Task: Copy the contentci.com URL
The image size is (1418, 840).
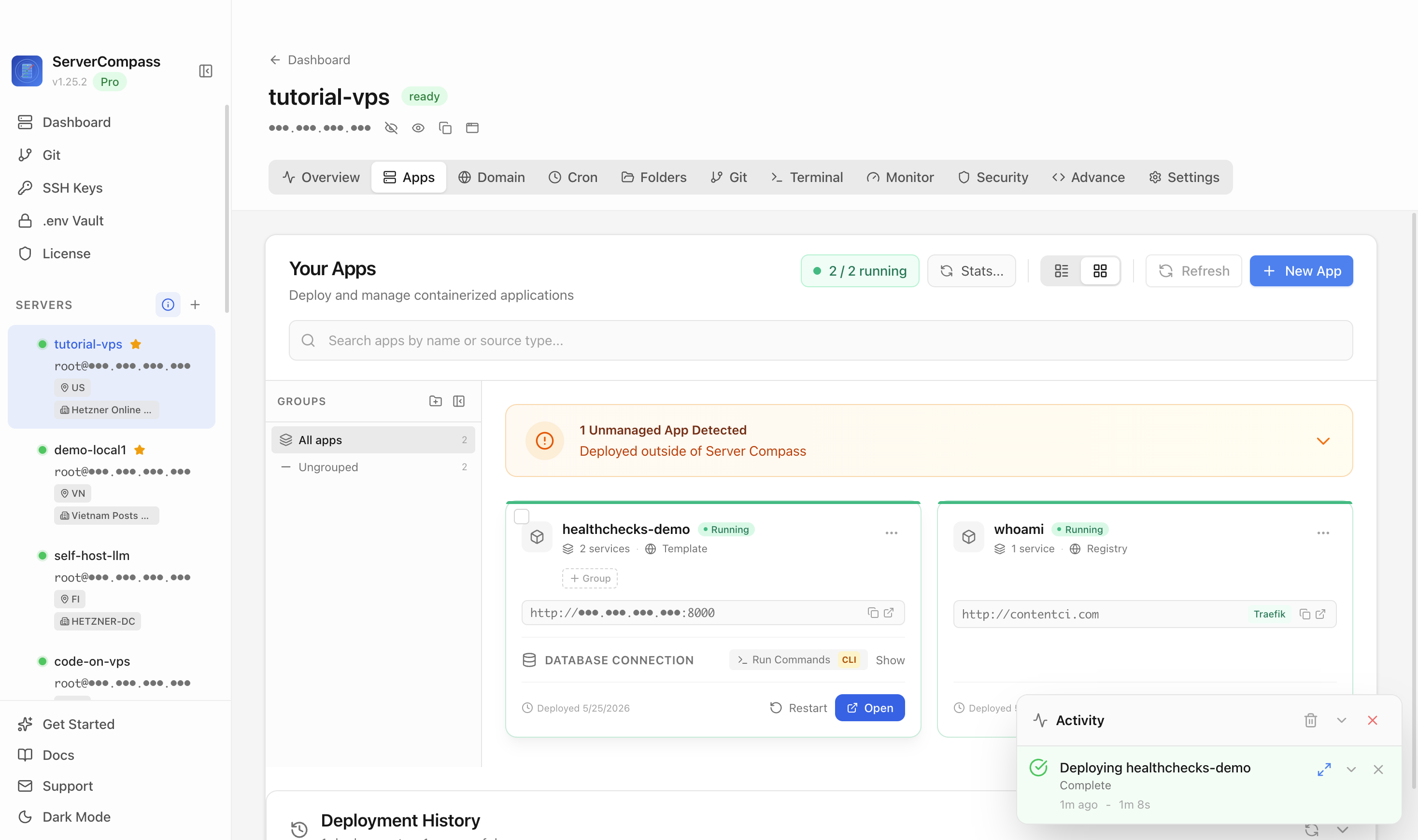Action: coord(1305,614)
